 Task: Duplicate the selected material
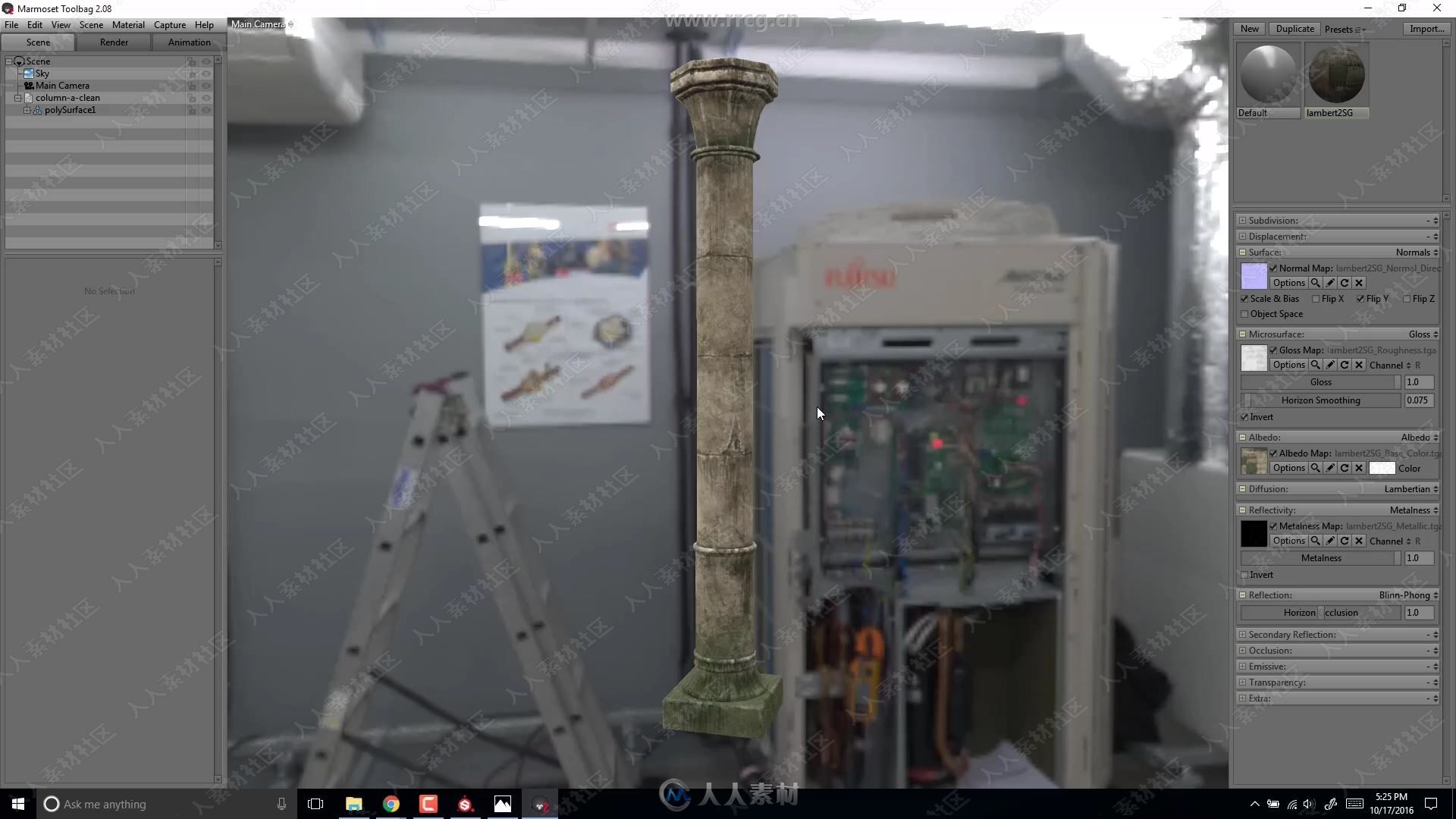[1294, 29]
